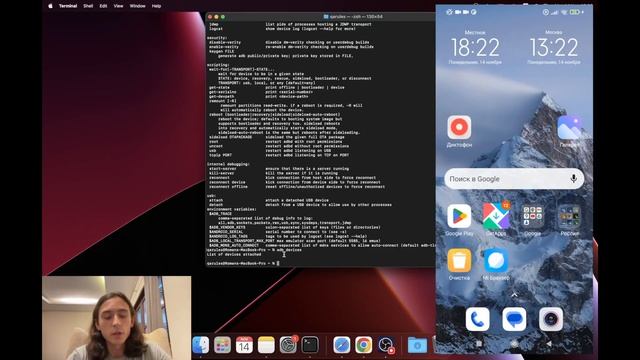Tap the 13:22 Москва clock widget
The height and width of the screenshot is (360, 640).
(554, 47)
